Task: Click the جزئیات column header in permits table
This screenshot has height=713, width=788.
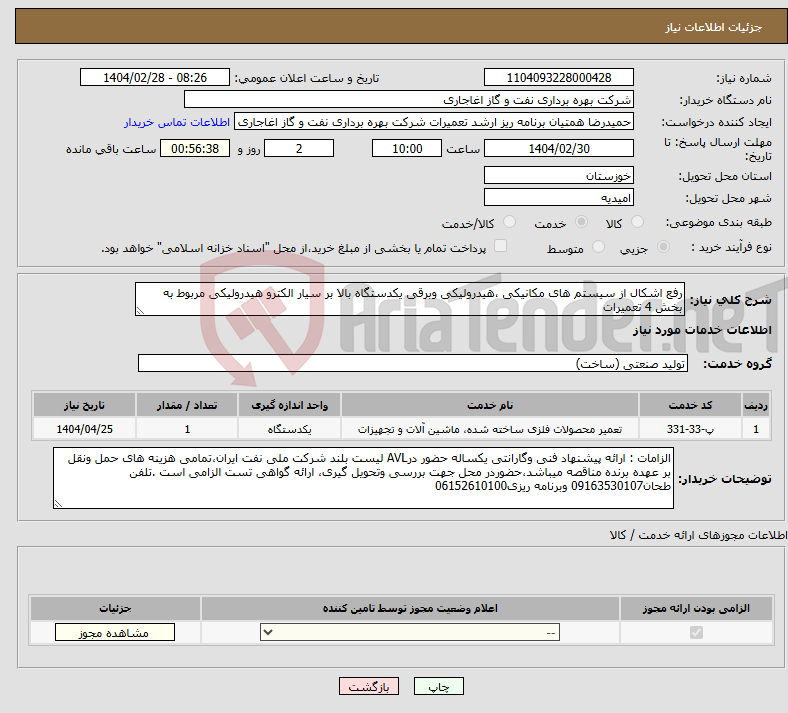Action: [x=115, y=608]
